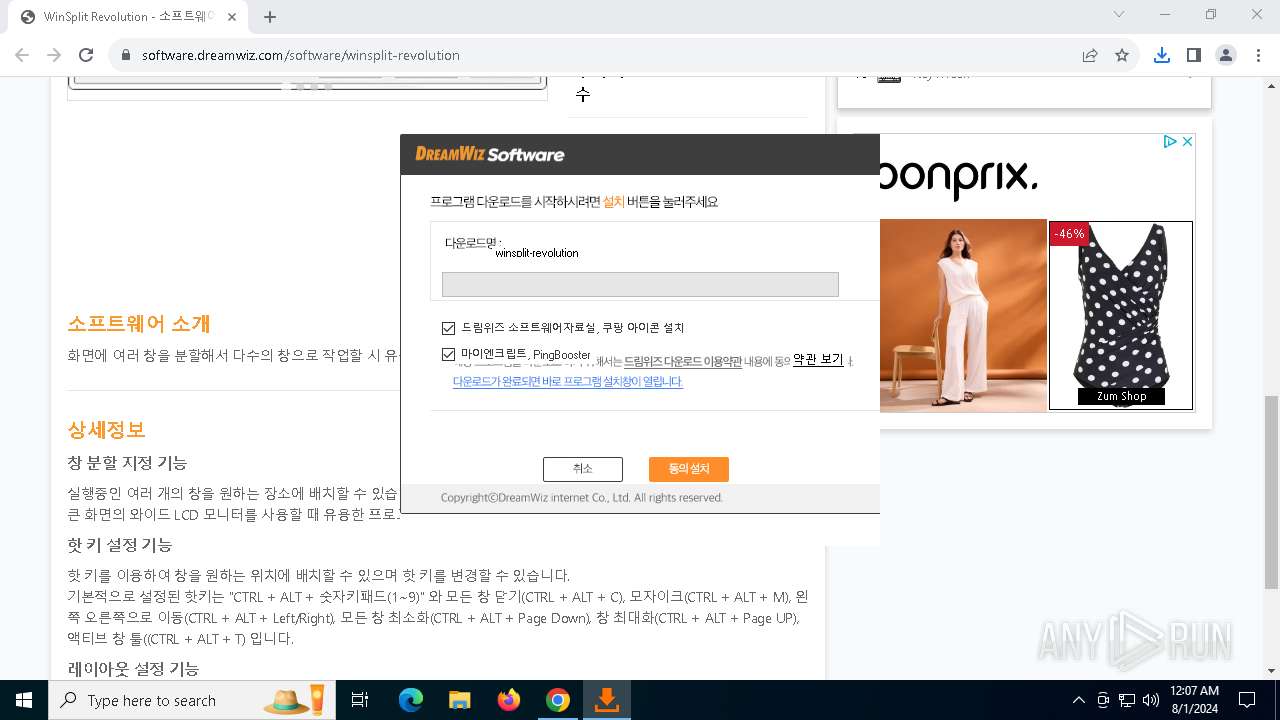This screenshot has width=1280, height=720.
Task: Click the download progress bar
Action: click(x=640, y=284)
